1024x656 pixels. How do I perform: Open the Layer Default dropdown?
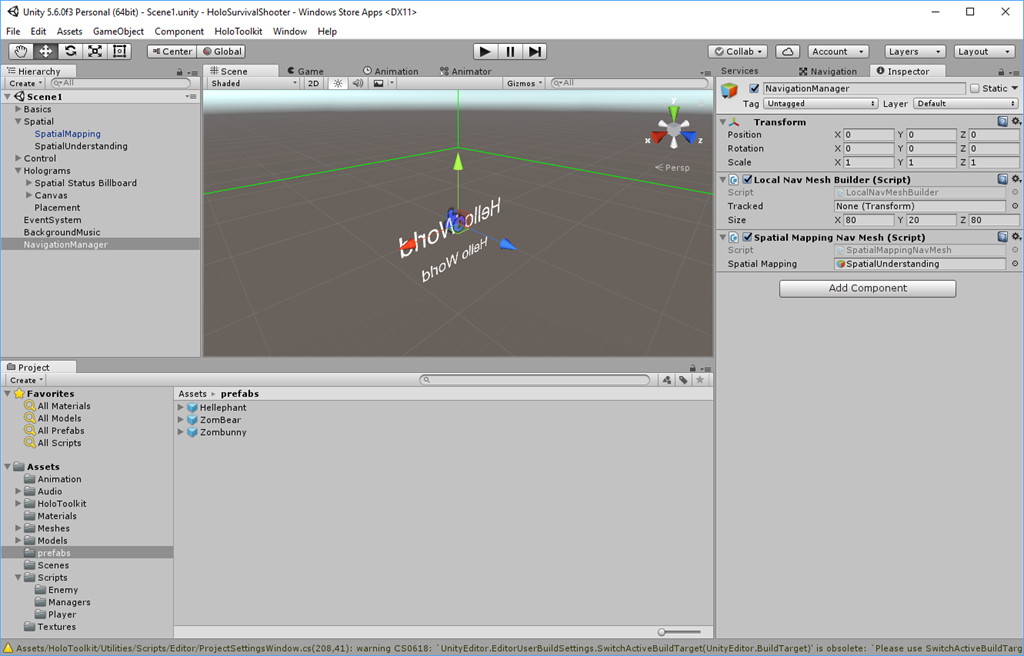966,103
